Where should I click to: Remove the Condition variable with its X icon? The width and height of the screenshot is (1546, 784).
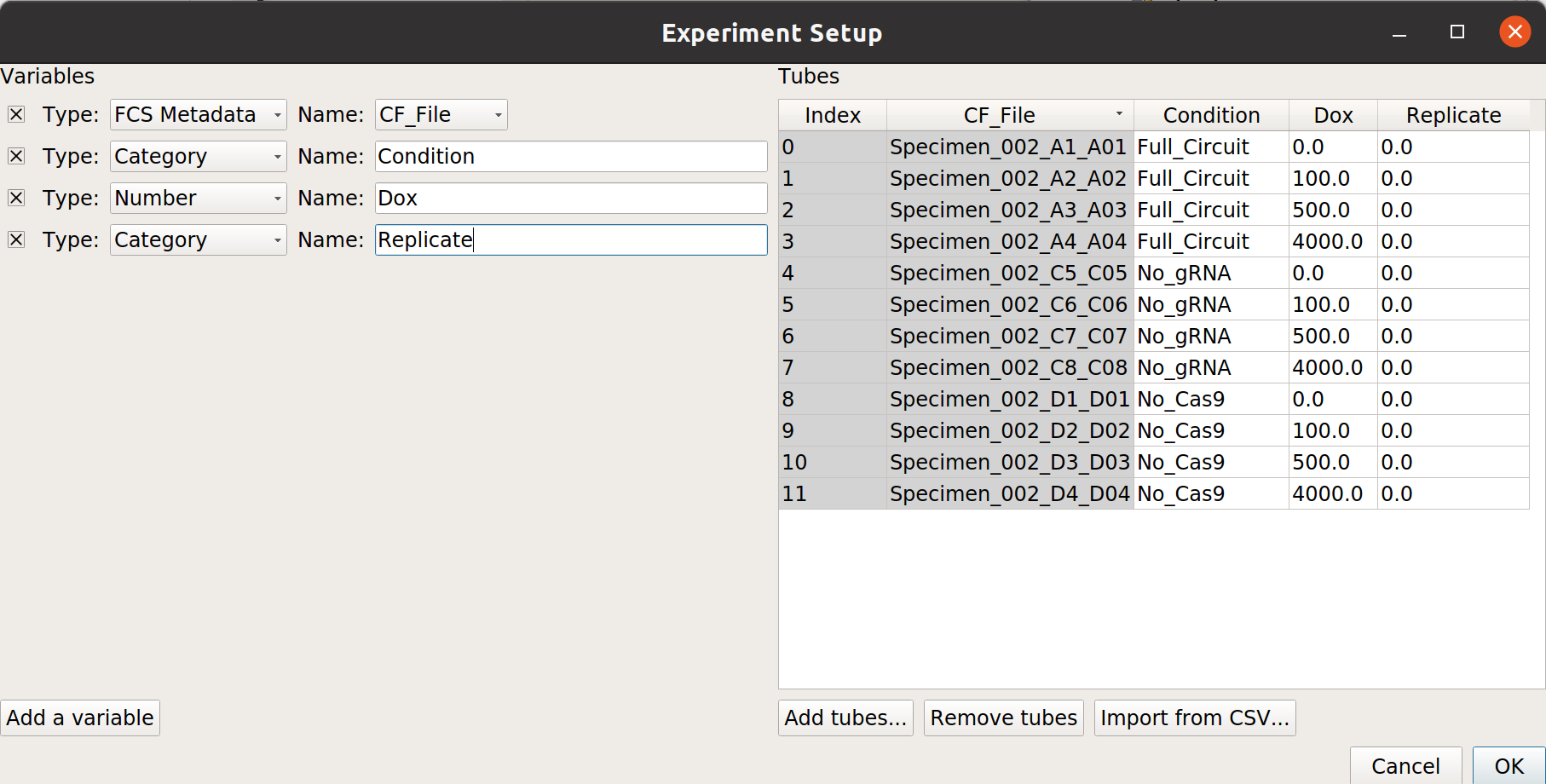16,156
